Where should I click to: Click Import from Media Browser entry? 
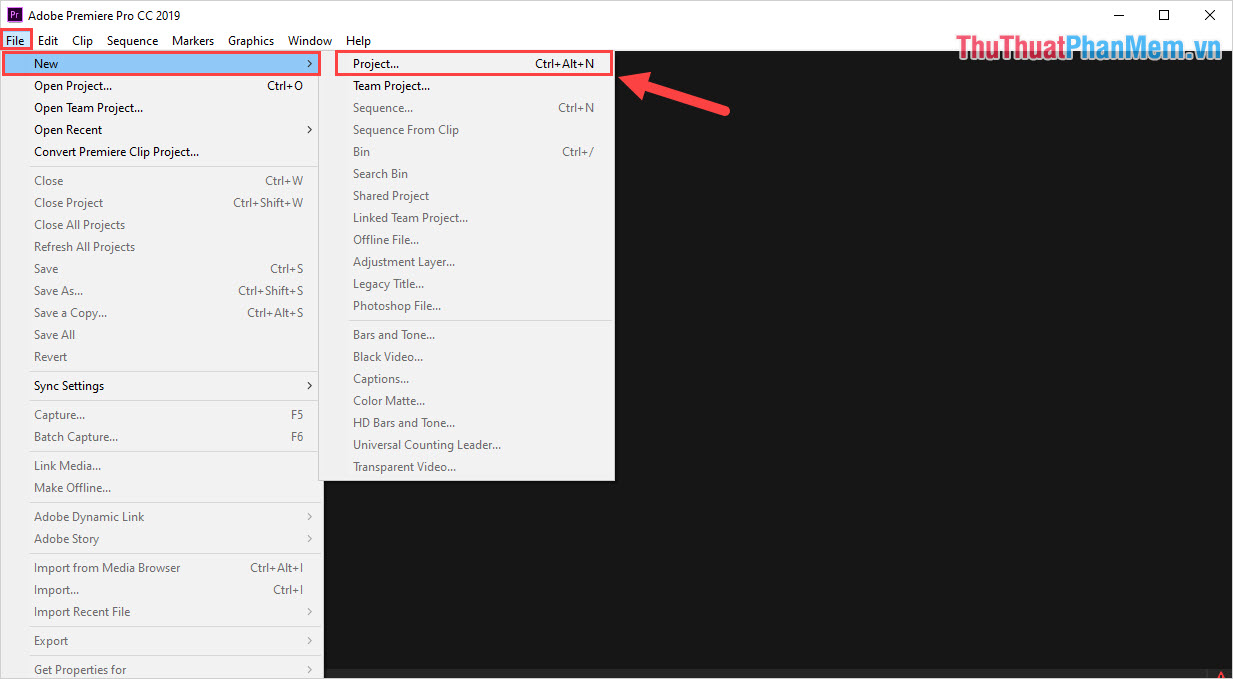[x=161, y=568]
